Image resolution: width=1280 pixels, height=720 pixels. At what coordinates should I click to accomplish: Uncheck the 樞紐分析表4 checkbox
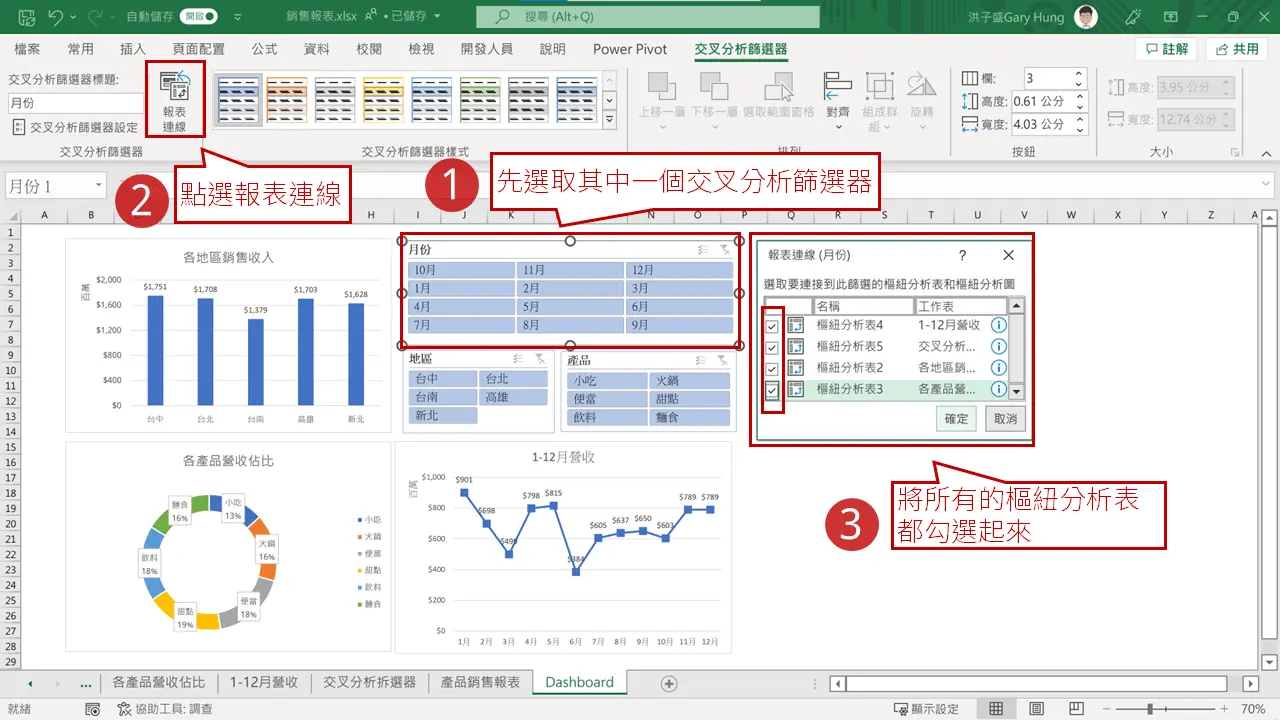(x=772, y=326)
